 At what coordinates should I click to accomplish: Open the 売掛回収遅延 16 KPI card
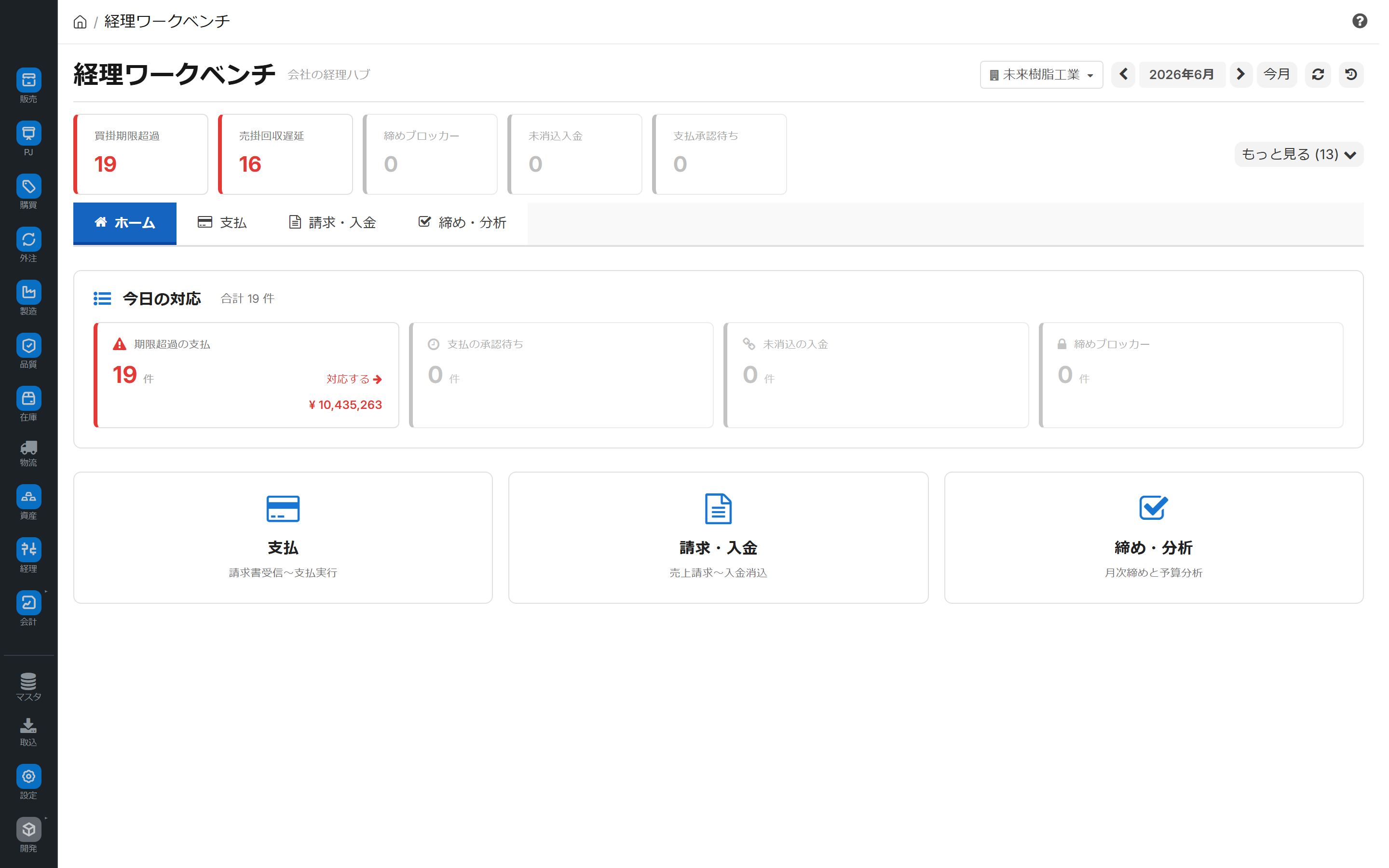click(x=285, y=154)
